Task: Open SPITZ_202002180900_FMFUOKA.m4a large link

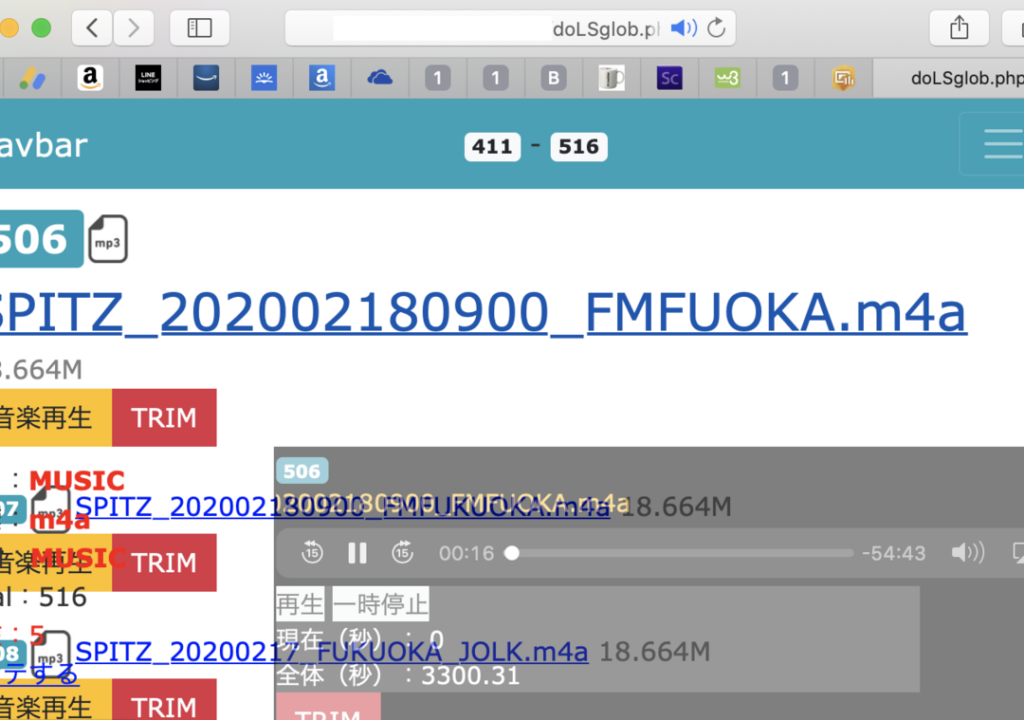Action: click(482, 312)
